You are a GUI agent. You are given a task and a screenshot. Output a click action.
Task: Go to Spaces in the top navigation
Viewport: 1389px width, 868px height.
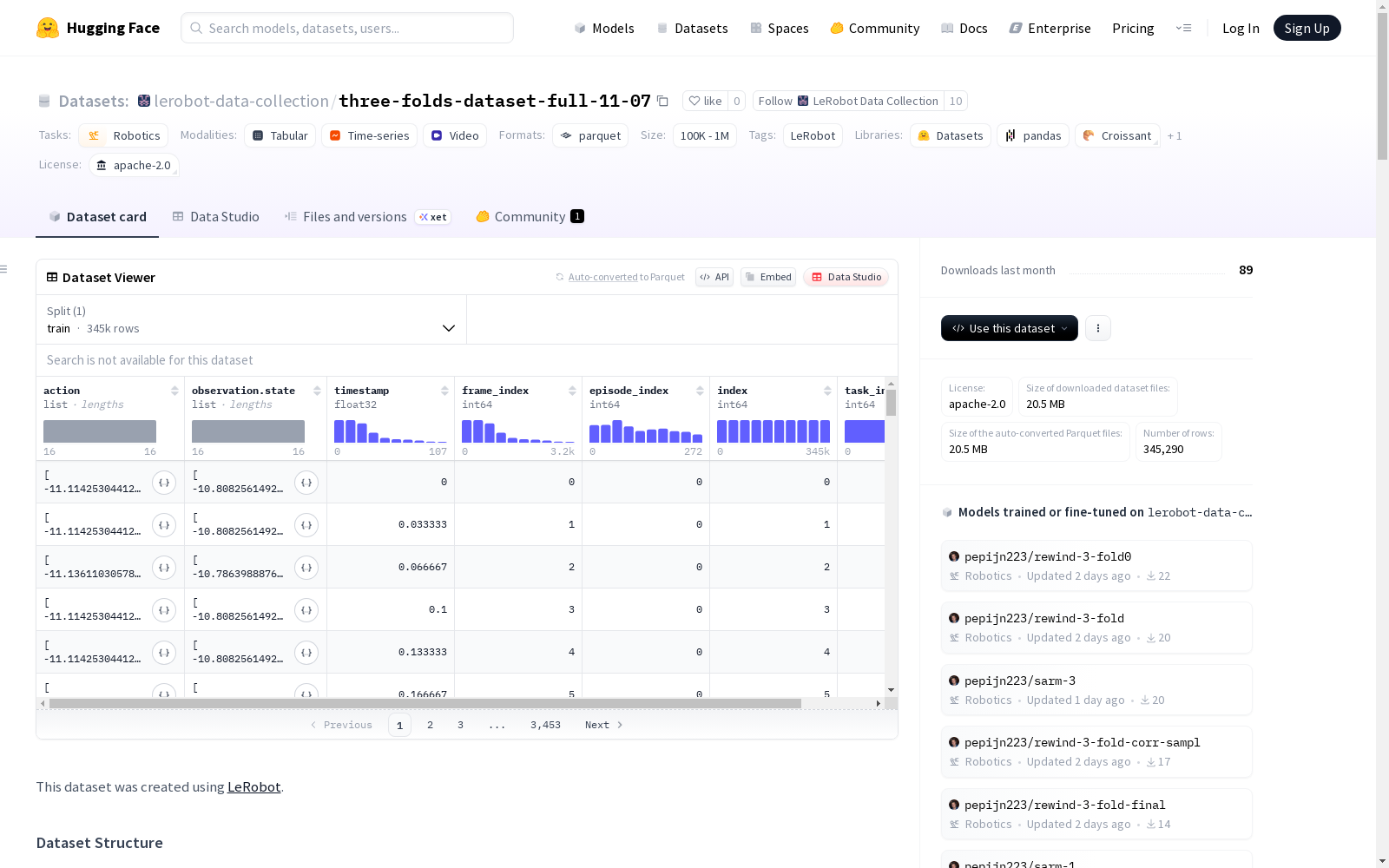tap(780, 28)
